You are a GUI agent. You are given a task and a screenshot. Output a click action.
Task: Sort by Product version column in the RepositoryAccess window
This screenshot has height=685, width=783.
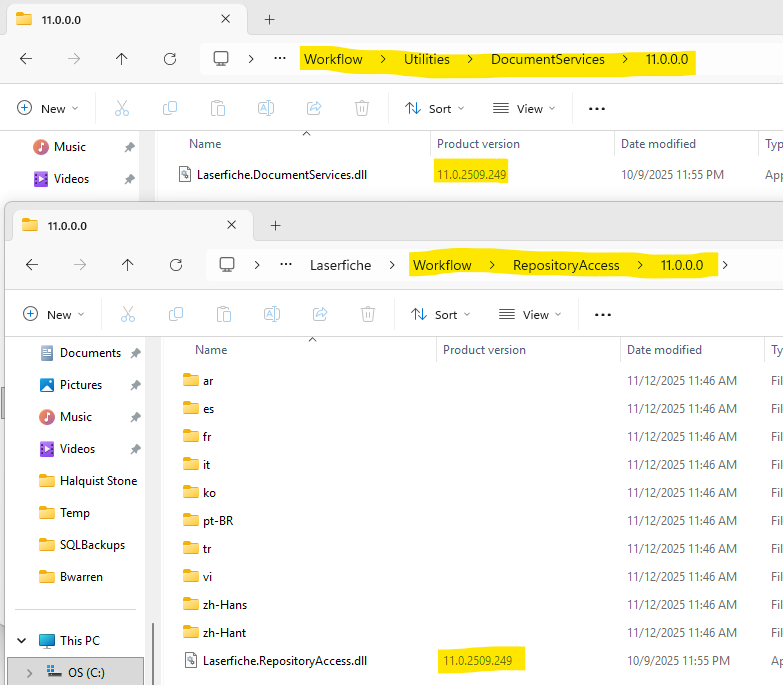(x=484, y=350)
